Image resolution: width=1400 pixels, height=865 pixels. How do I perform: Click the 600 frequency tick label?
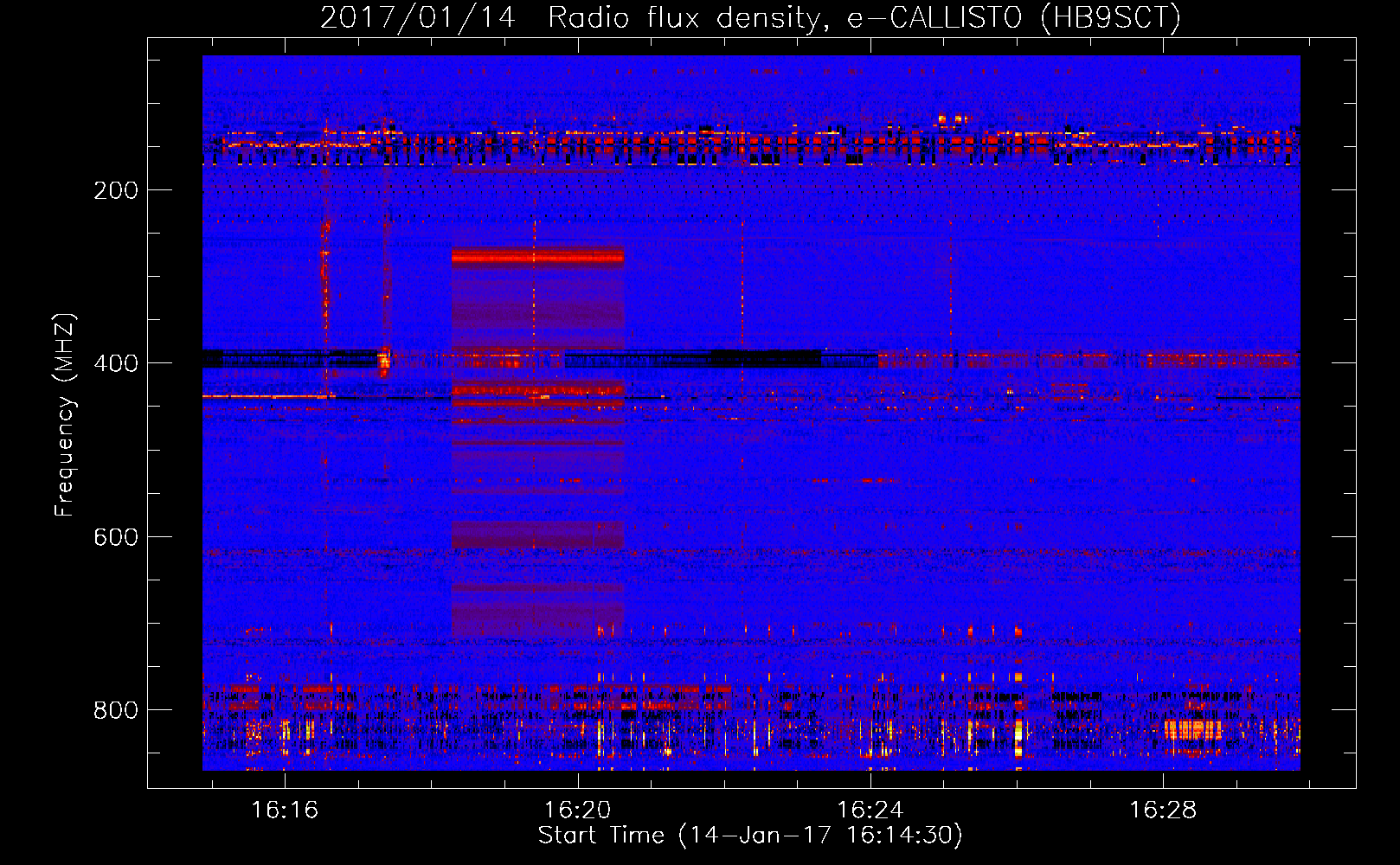(x=116, y=537)
